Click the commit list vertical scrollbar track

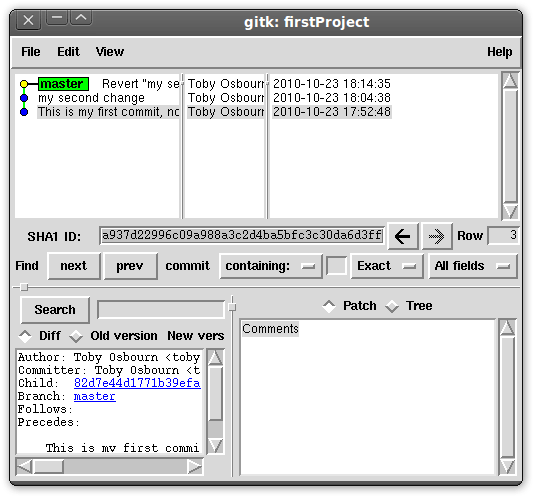510,146
